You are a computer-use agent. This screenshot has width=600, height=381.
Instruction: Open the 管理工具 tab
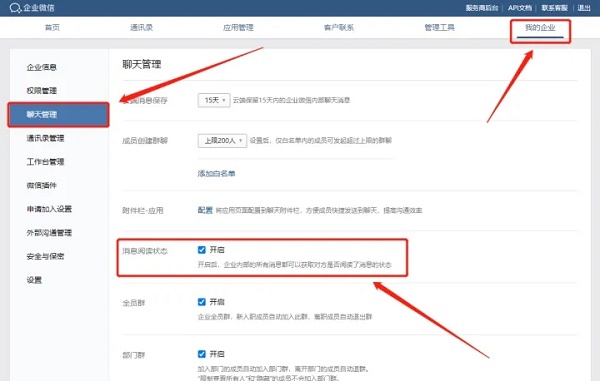click(439, 28)
